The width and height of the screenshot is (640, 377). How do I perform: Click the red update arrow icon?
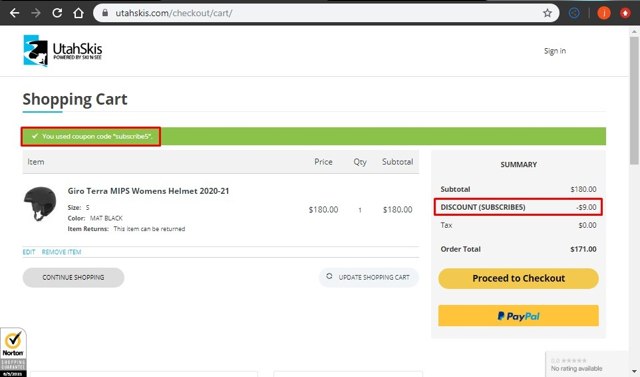[625, 13]
